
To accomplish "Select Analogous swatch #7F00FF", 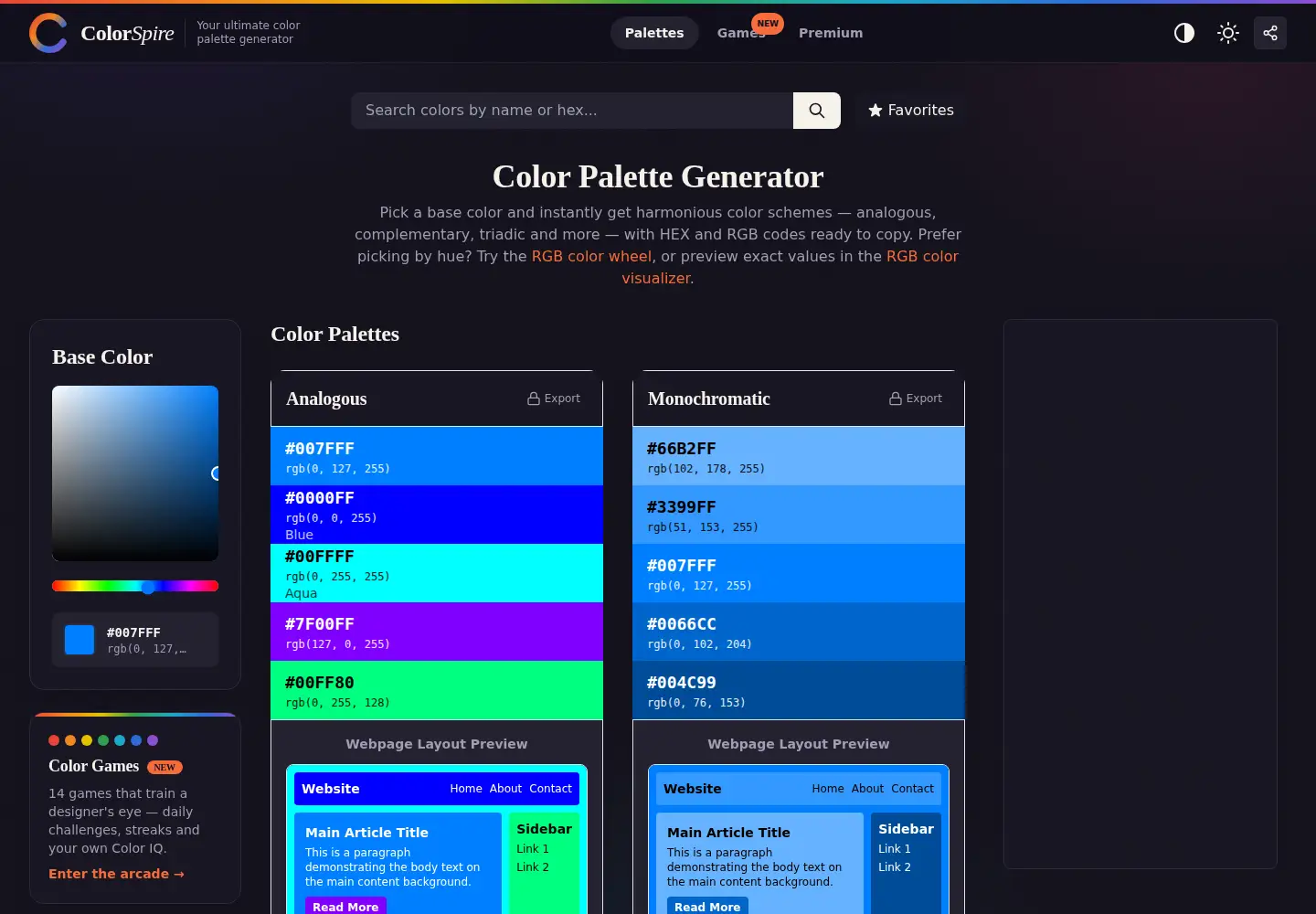I will tap(437, 632).
